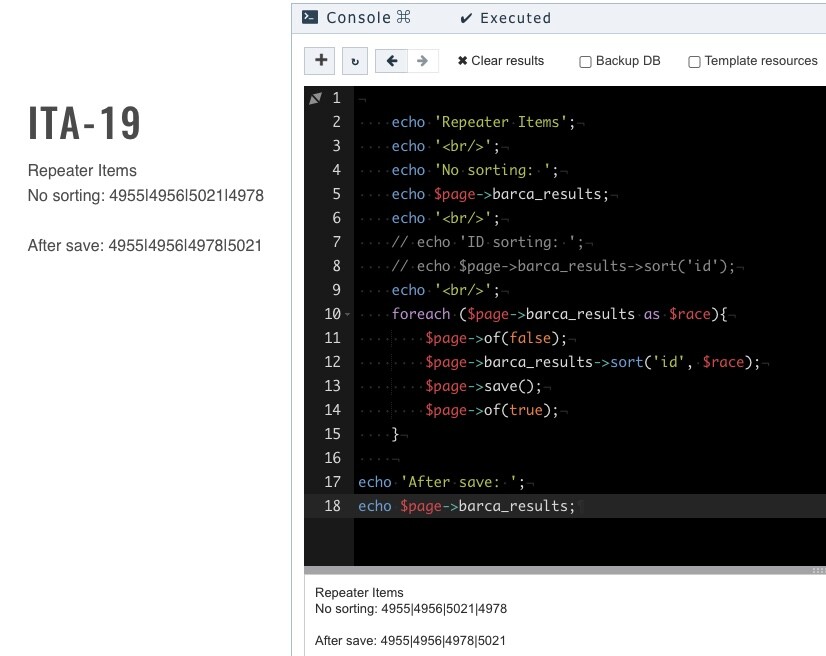Click the 'After save' output in results pane
826x656 pixels.
pos(410,641)
